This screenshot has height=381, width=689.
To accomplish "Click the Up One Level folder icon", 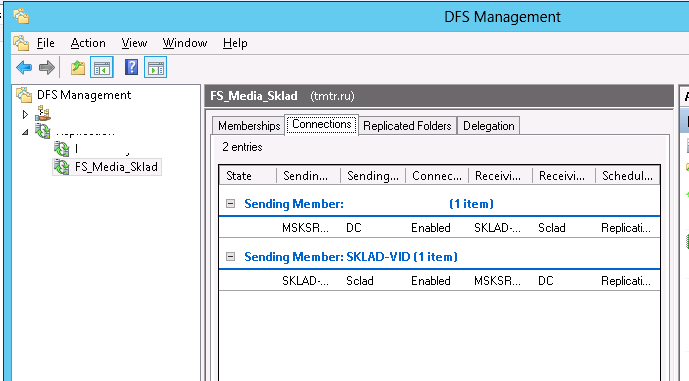I will 78,68.
